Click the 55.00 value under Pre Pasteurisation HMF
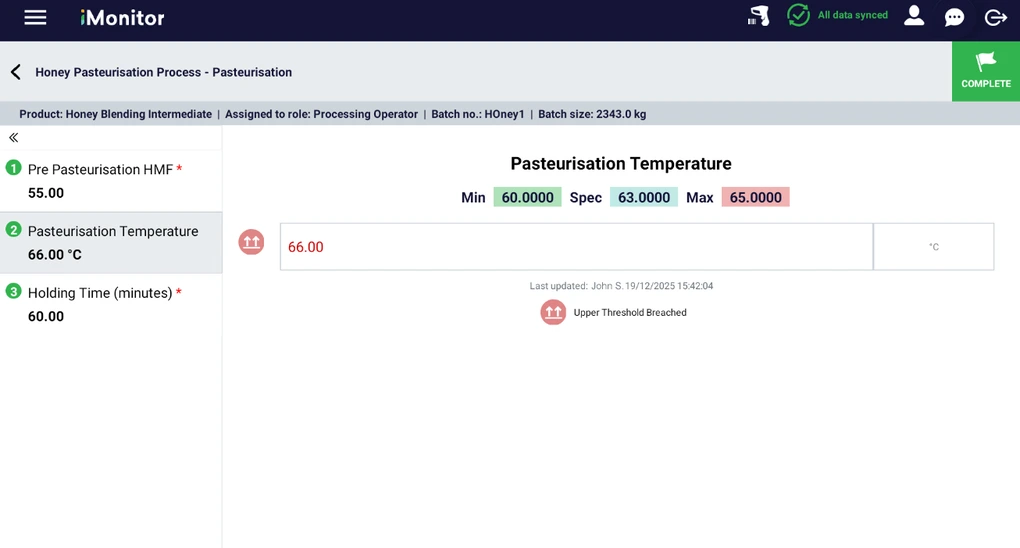The width and height of the screenshot is (1020, 548). [x=46, y=193]
